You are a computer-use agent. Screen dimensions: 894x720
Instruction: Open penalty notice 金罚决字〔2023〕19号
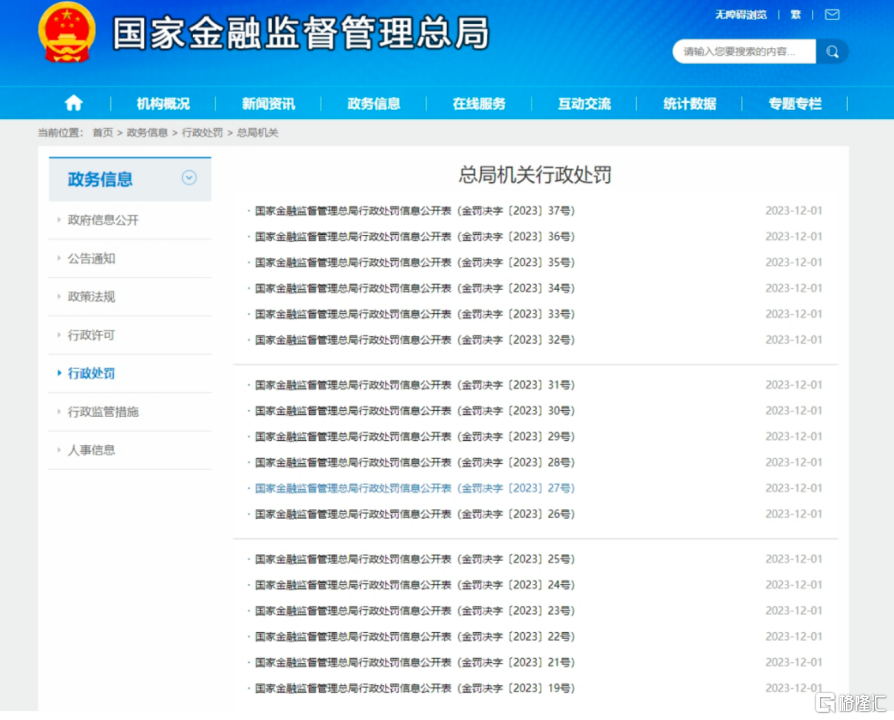[x=415, y=688]
